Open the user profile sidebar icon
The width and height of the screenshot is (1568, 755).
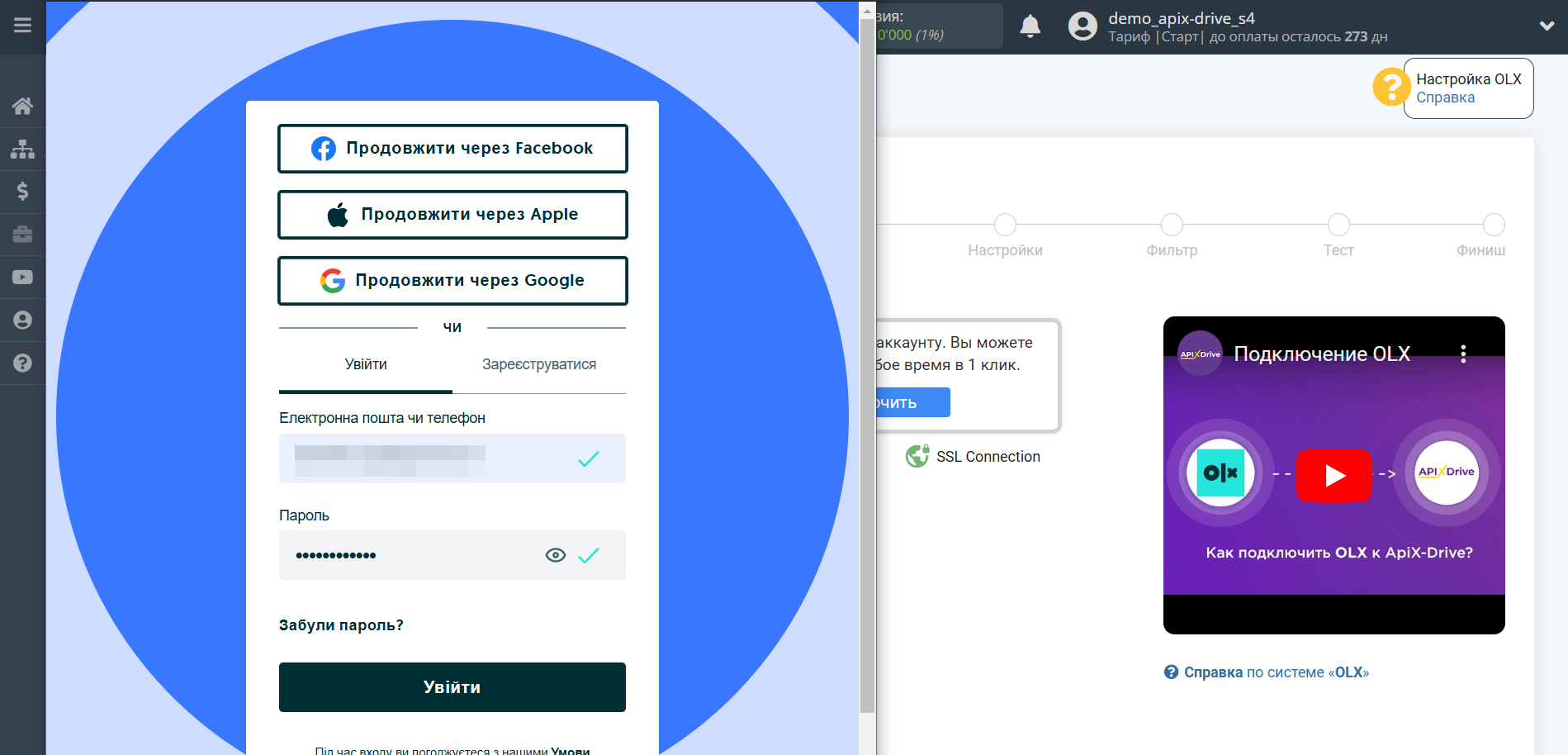[22, 321]
